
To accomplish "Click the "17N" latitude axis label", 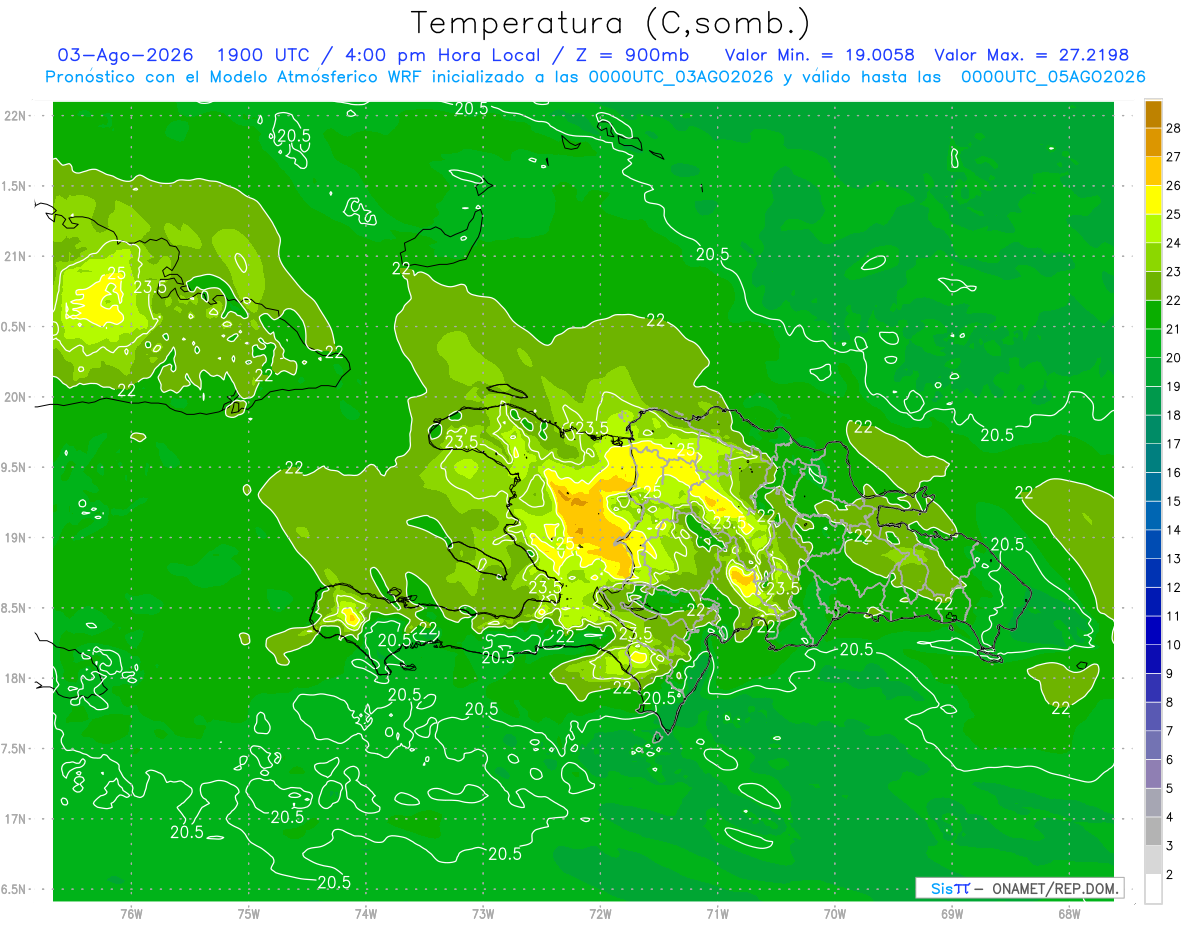I will (x=15, y=819).
